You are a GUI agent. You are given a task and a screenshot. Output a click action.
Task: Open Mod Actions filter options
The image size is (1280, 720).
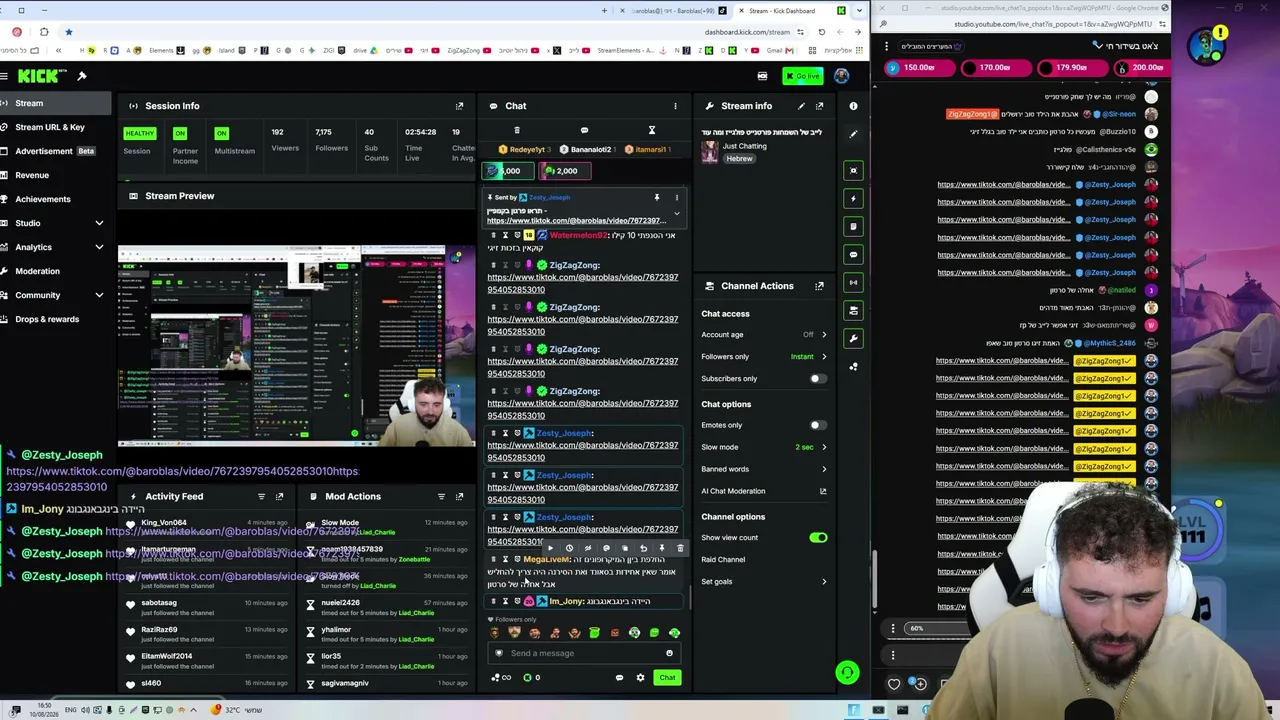point(441,497)
